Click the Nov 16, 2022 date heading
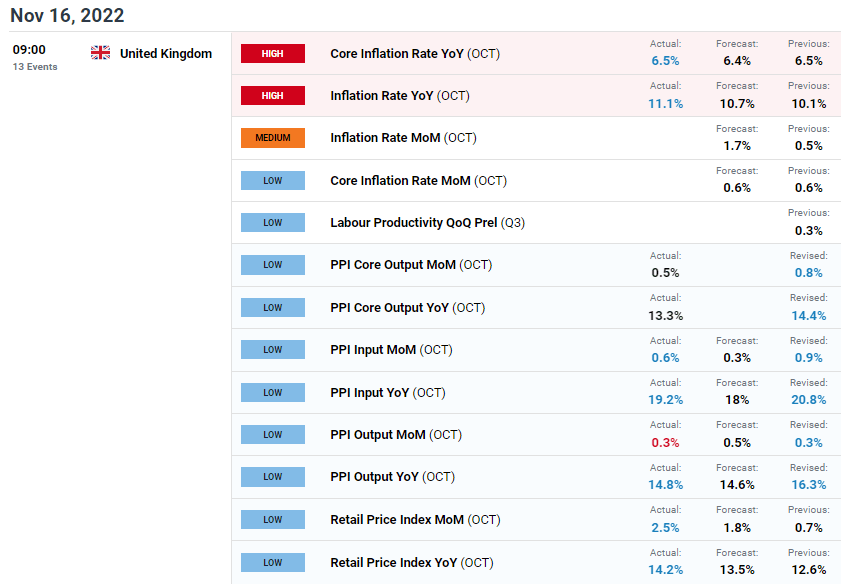 coord(67,15)
